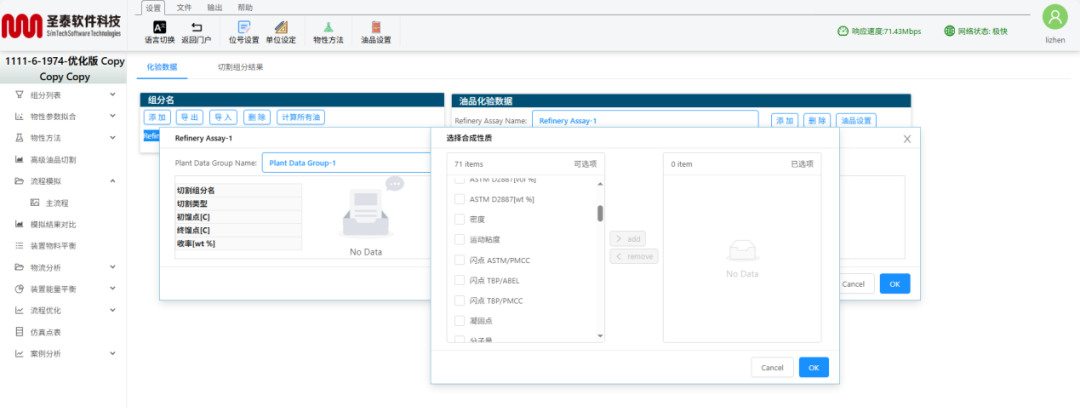Select 主流程 in the sidebar
The height and width of the screenshot is (408, 1080).
(x=57, y=203)
